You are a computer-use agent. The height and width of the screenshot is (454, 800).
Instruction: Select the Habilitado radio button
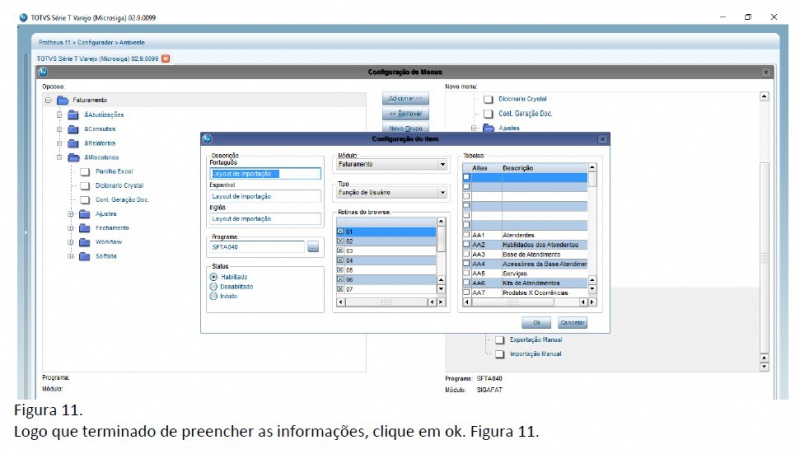point(214,277)
